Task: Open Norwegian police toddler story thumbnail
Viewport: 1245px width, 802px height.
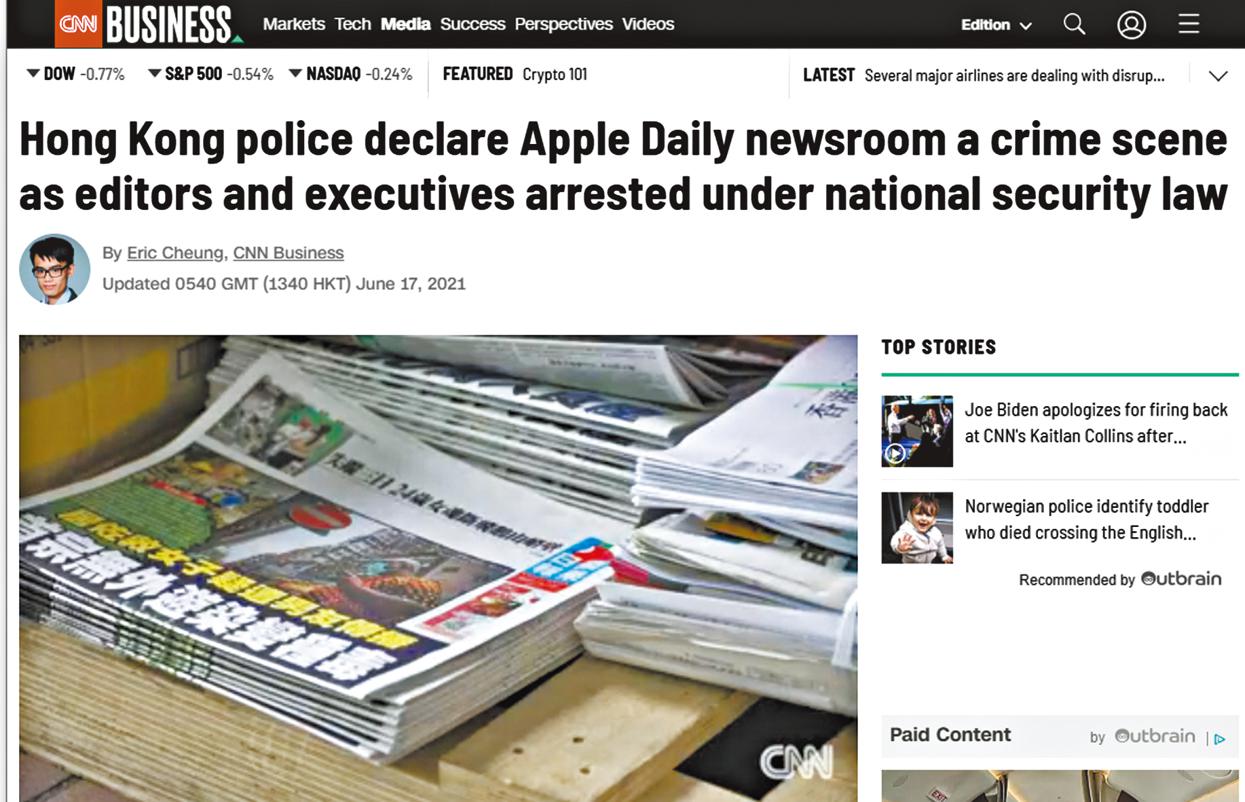Action: click(917, 527)
